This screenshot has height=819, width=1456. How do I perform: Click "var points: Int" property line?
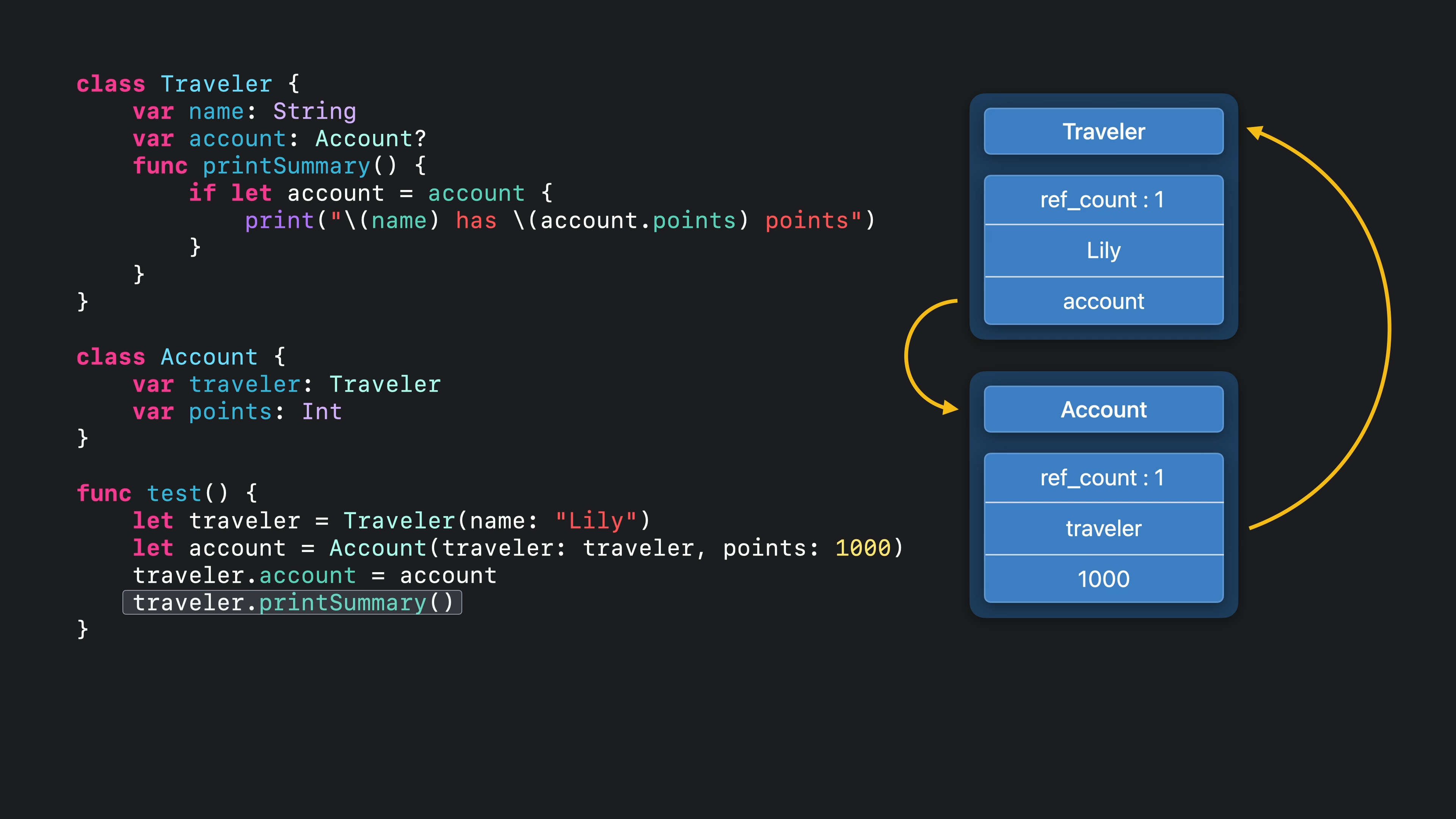(237, 411)
